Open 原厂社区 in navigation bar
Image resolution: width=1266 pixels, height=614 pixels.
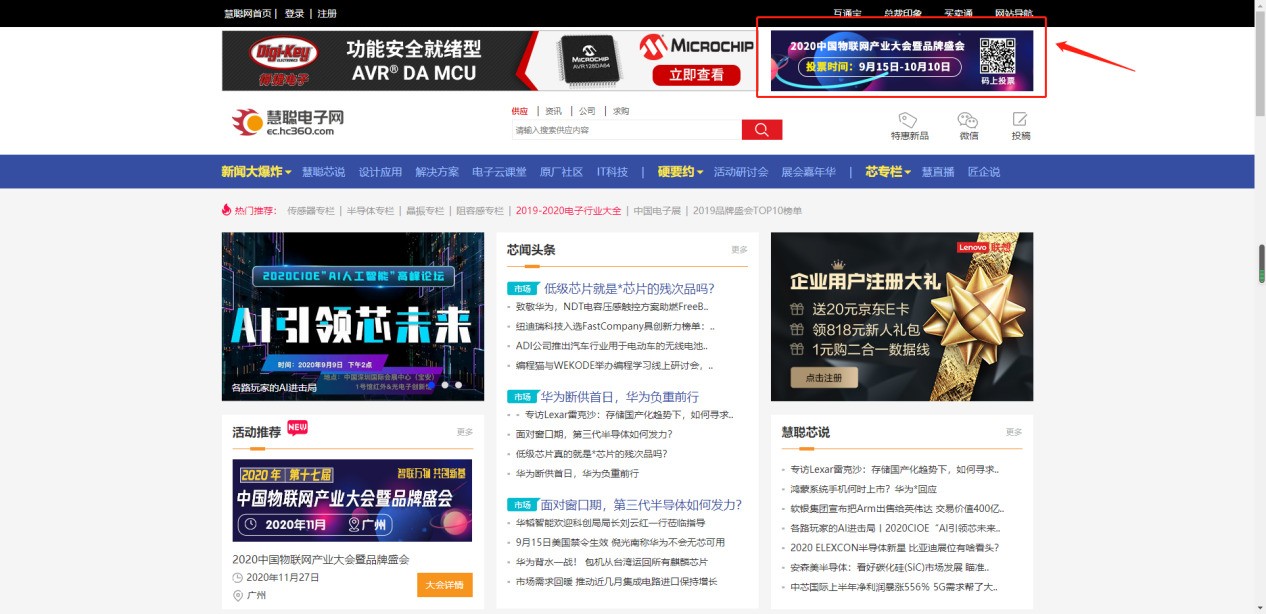[561, 172]
